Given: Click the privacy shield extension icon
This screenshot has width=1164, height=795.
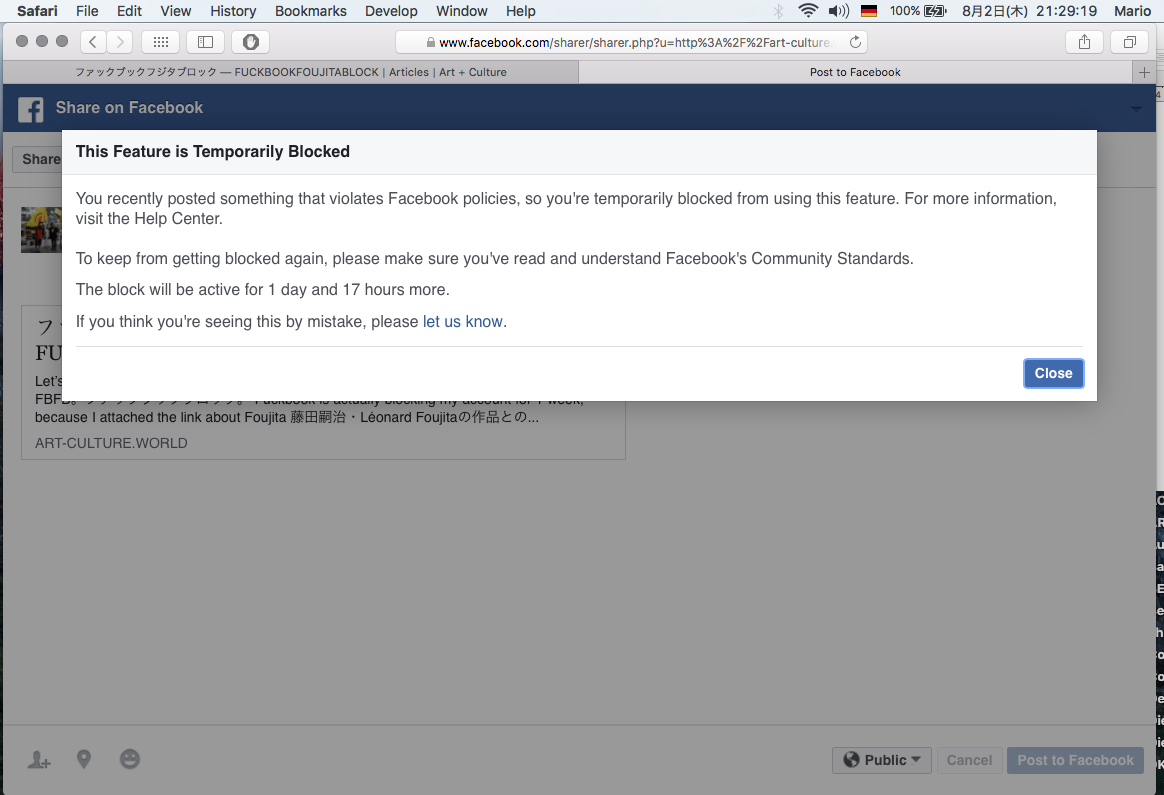Looking at the screenshot, I should click(x=250, y=42).
